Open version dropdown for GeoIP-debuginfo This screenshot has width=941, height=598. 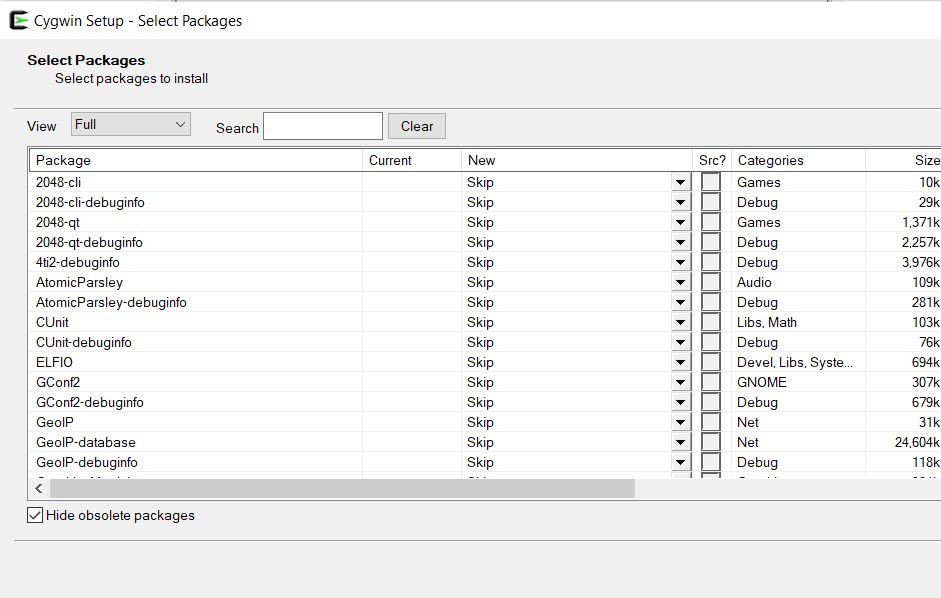coord(681,462)
